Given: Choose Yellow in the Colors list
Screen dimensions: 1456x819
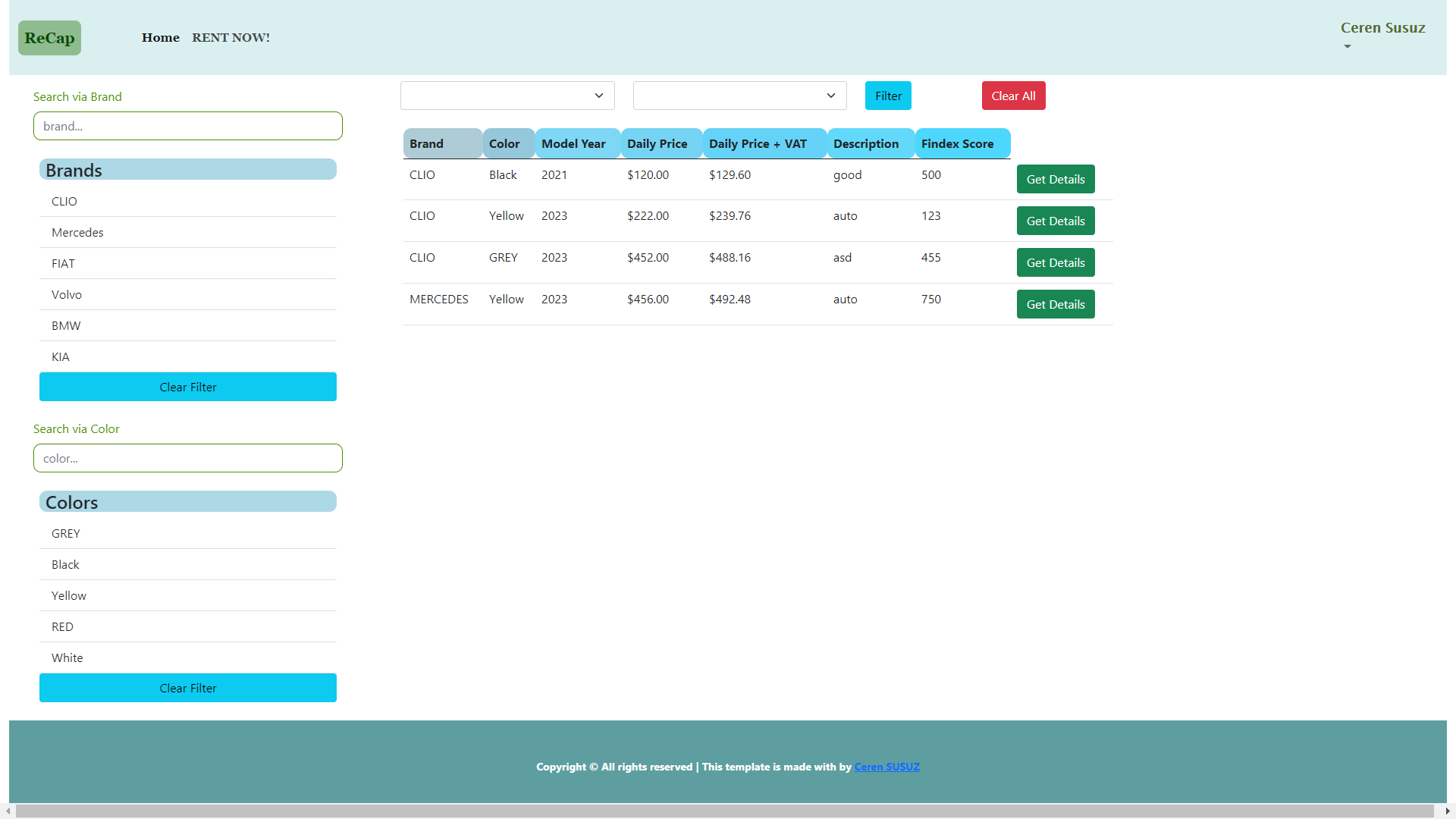Looking at the screenshot, I should click(69, 596).
